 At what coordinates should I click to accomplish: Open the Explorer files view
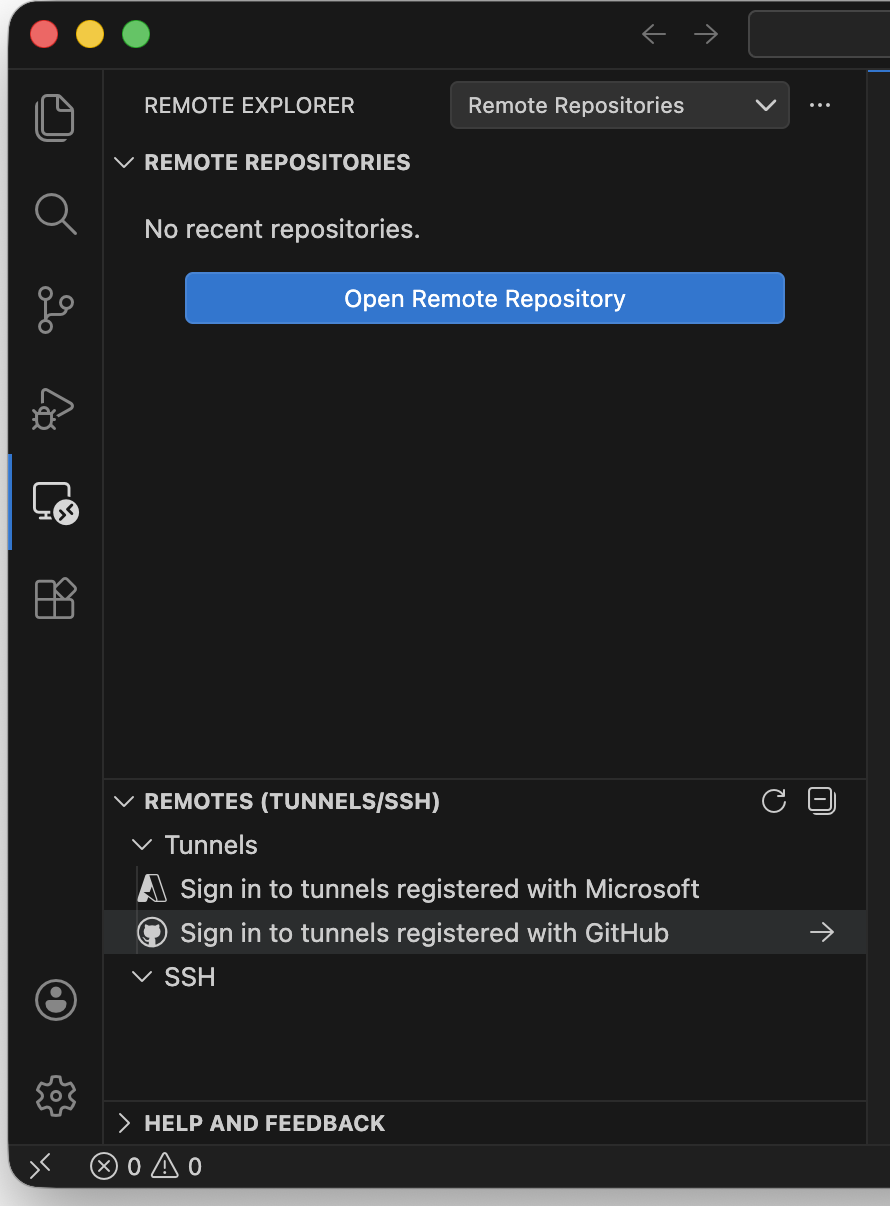click(55, 117)
